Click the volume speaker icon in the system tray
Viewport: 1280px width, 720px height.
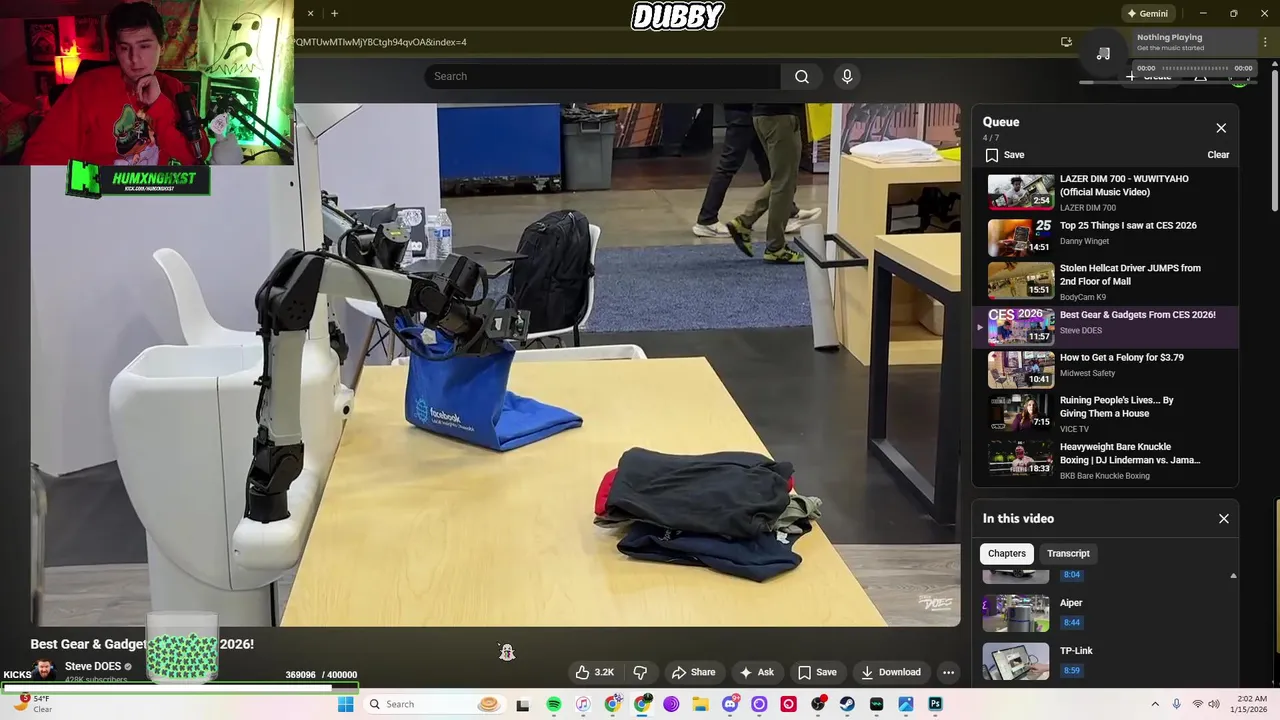[1214, 704]
